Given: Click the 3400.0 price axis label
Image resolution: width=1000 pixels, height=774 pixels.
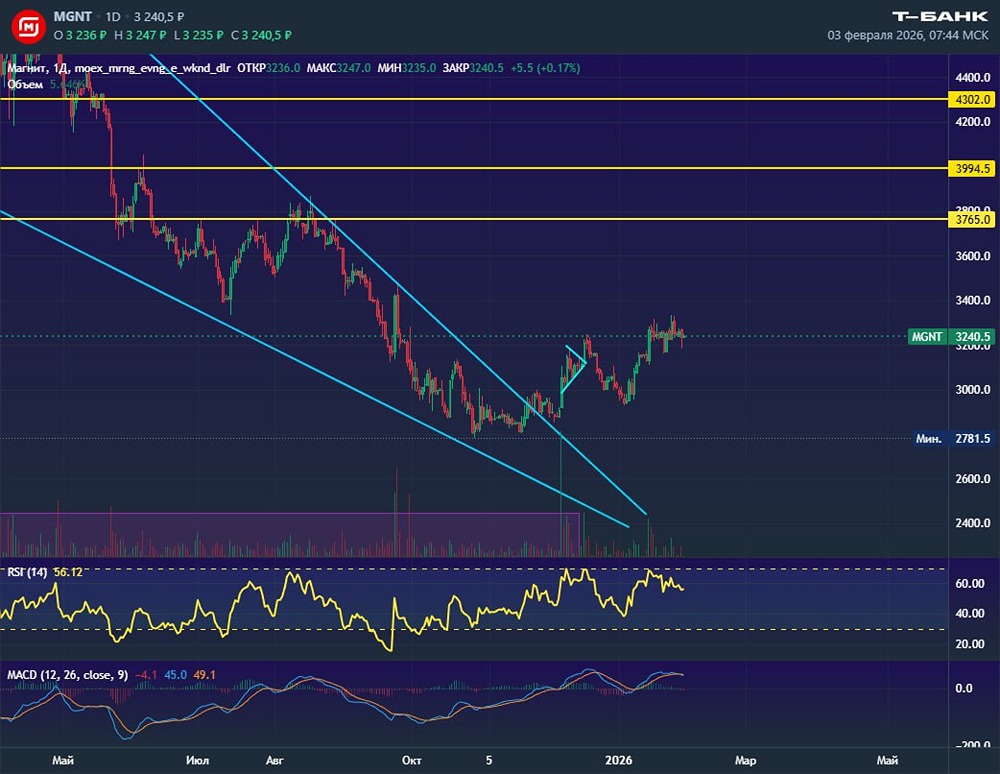Looking at the screenshot, I should [x=973, y=300].
